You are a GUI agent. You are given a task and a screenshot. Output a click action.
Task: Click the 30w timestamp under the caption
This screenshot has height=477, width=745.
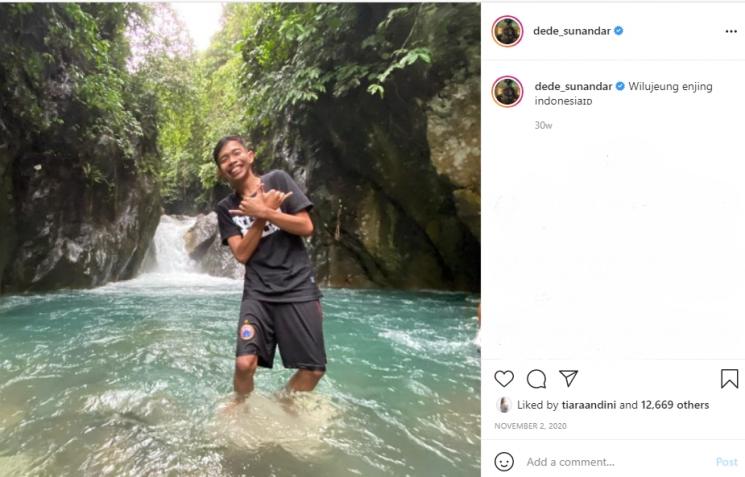click(543, 126)
